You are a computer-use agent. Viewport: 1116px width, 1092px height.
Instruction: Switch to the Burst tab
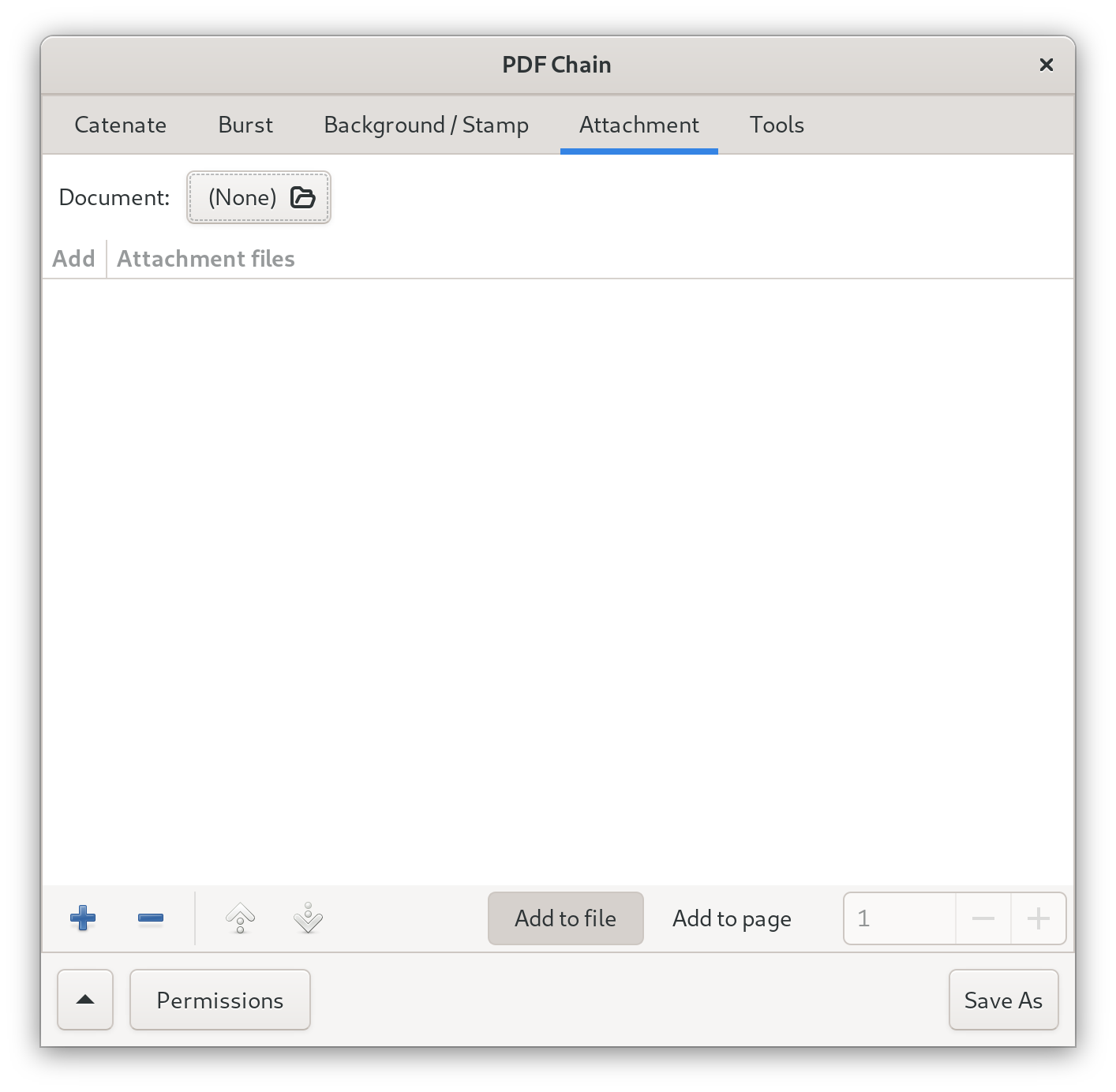[x=245, y=125]
